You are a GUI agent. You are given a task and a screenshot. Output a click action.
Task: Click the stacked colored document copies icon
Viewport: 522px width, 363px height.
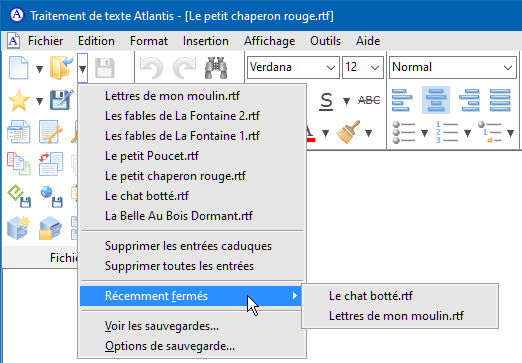click(19, 164)
